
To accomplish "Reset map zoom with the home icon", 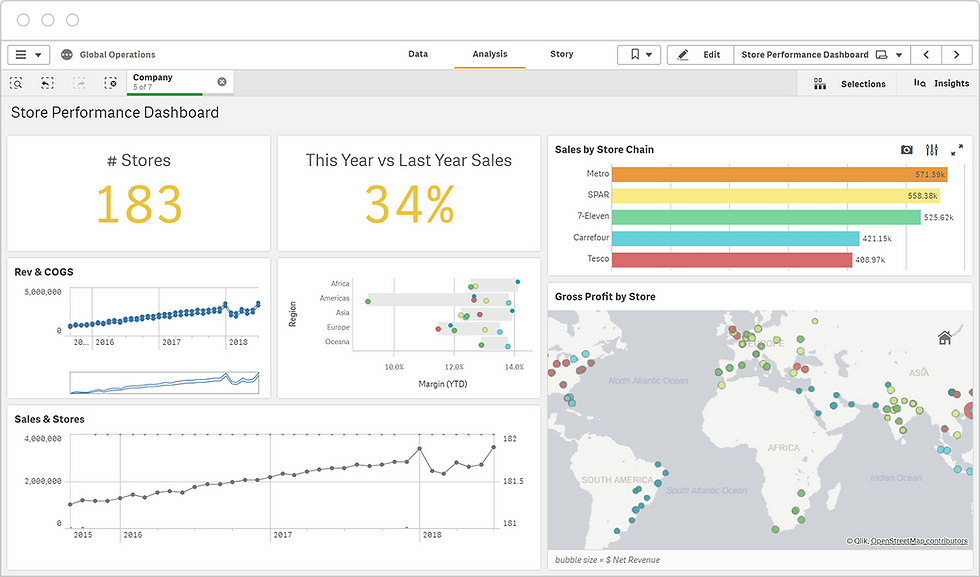I will 944,338.
